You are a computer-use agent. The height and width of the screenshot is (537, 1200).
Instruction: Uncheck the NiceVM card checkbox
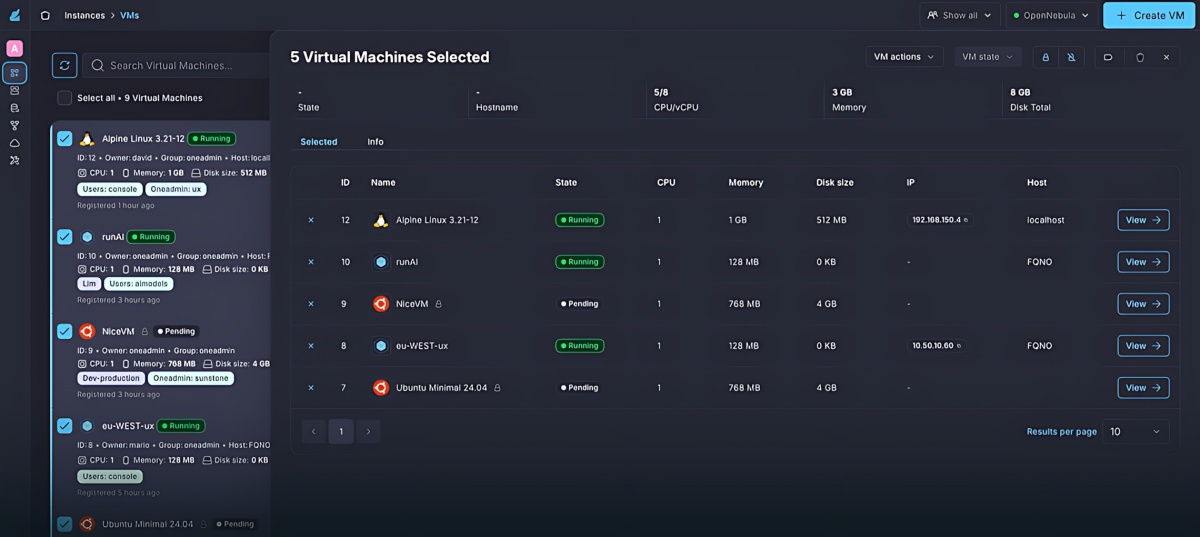(64, 331)
